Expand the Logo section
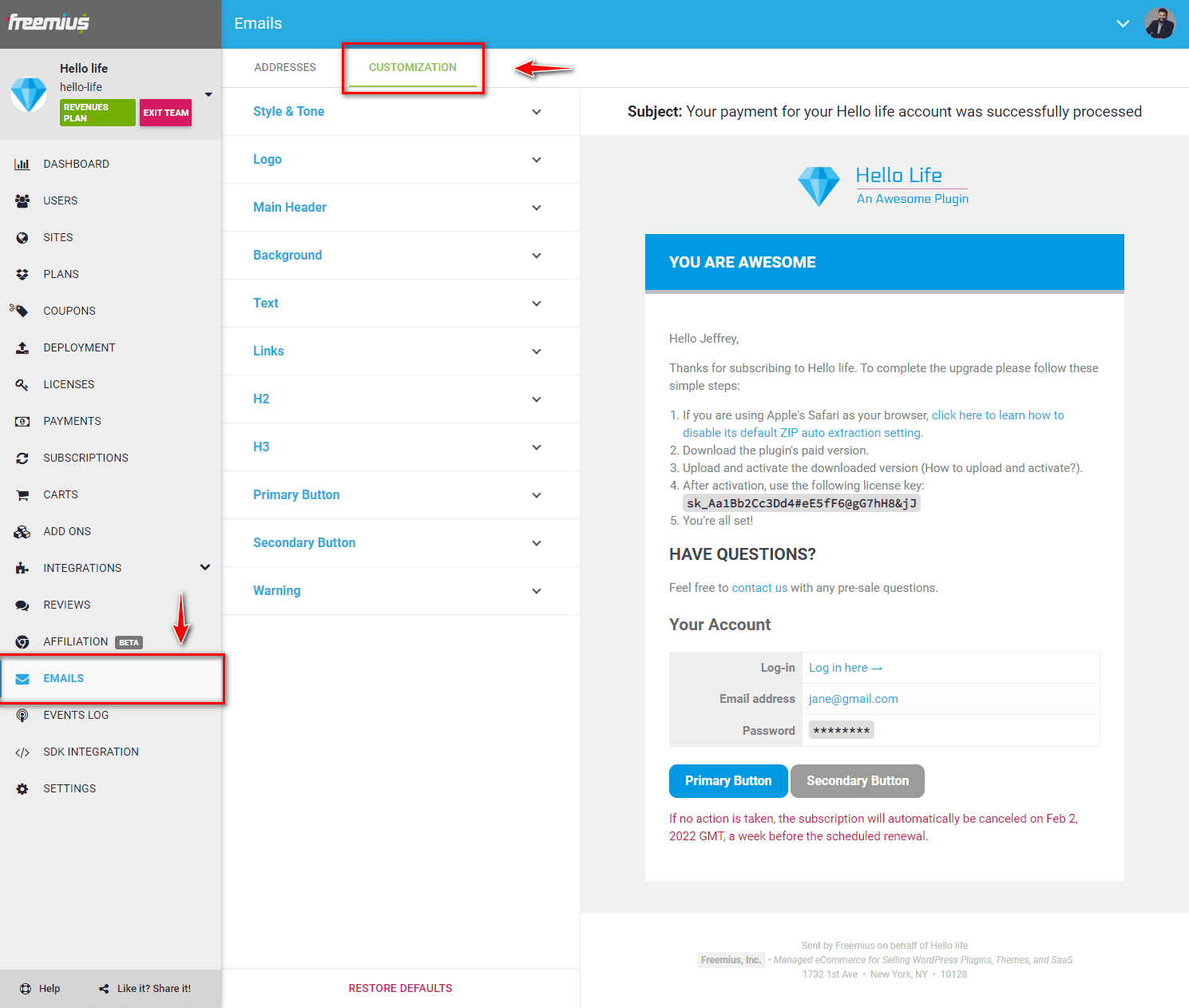Image resolution: width=1189 pixels, height=1008 pixels. tap(401, 160)
